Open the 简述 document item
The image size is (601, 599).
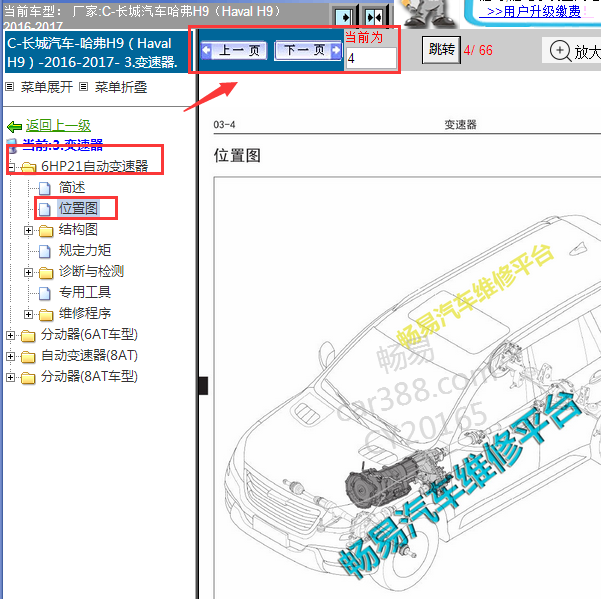pos(72,187)
